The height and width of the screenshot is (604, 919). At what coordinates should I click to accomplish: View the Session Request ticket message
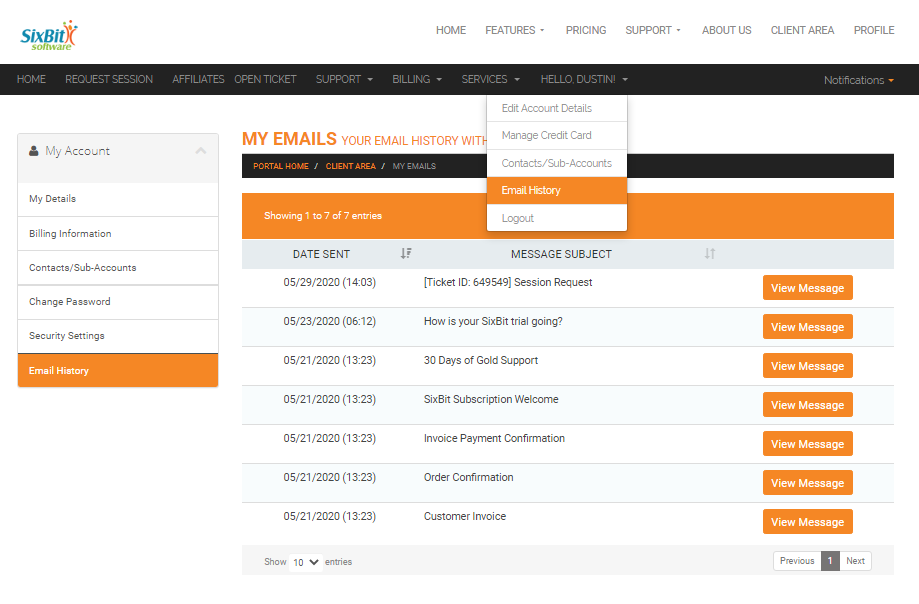pos(807,288)
